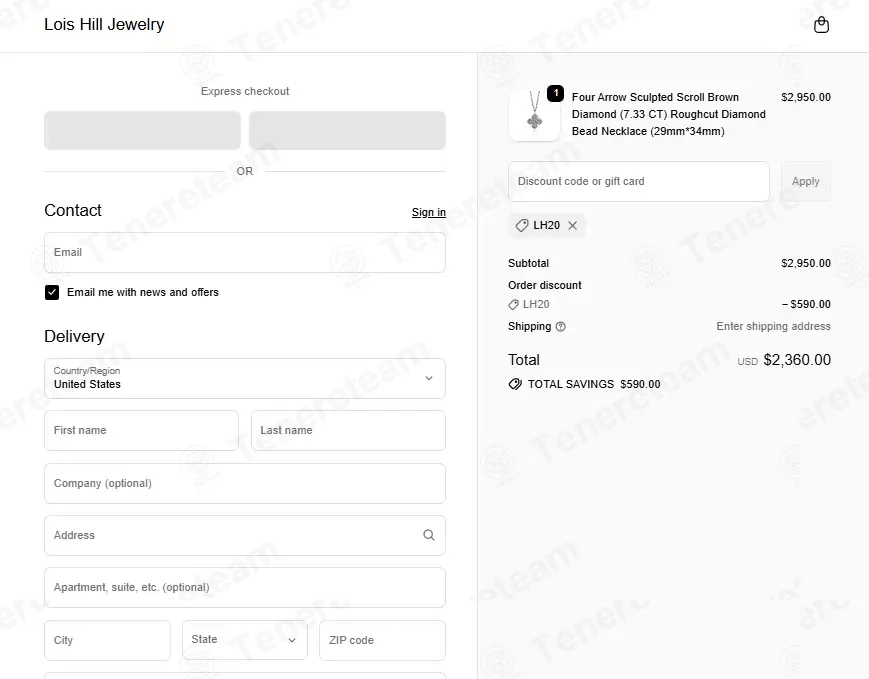This screenshot has width=869, height=679.
Task: Select the second express checkout button
Action: click(x=347, y=130)
